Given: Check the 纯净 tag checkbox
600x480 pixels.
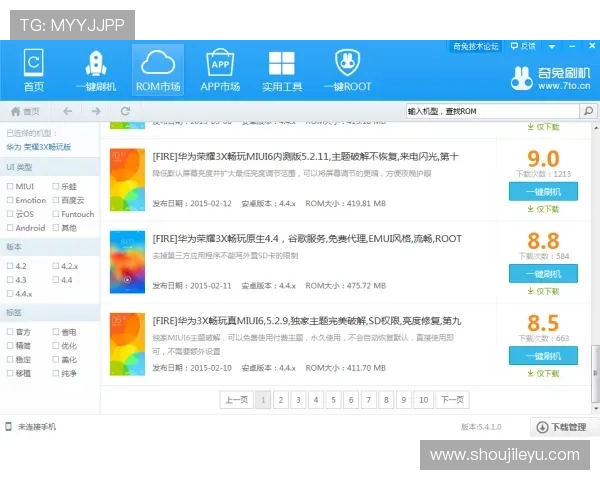Looking at the screenshot, I should (x=56, y=373).
